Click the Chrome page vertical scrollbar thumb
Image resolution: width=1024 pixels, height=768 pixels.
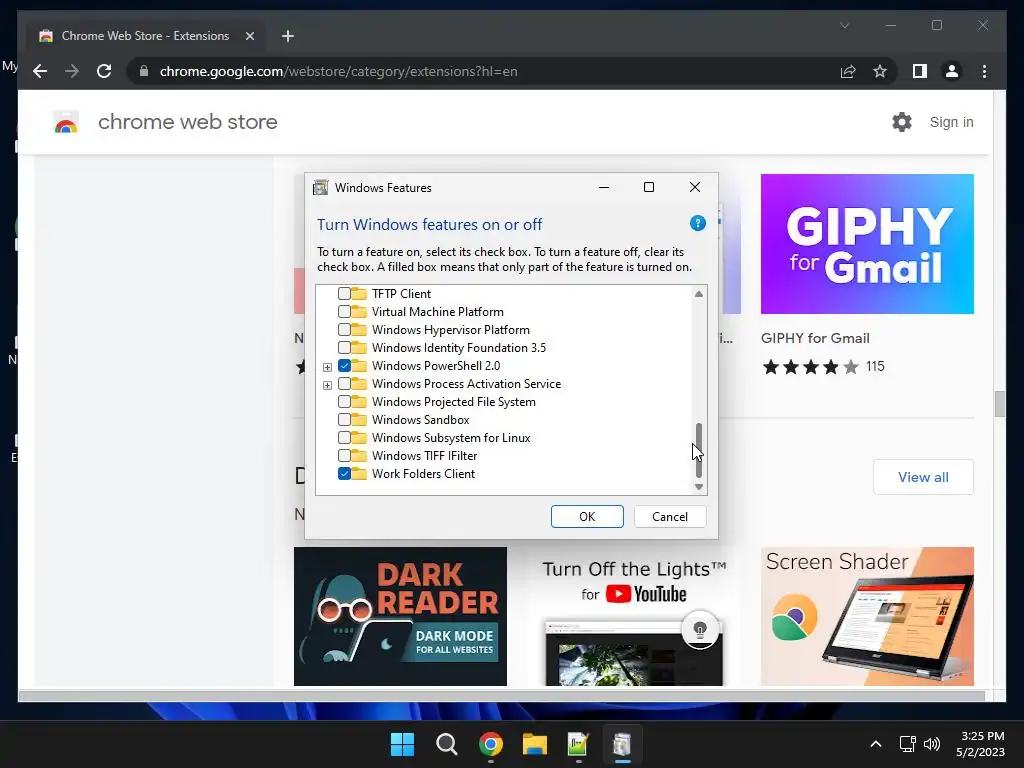coord(999,404)
